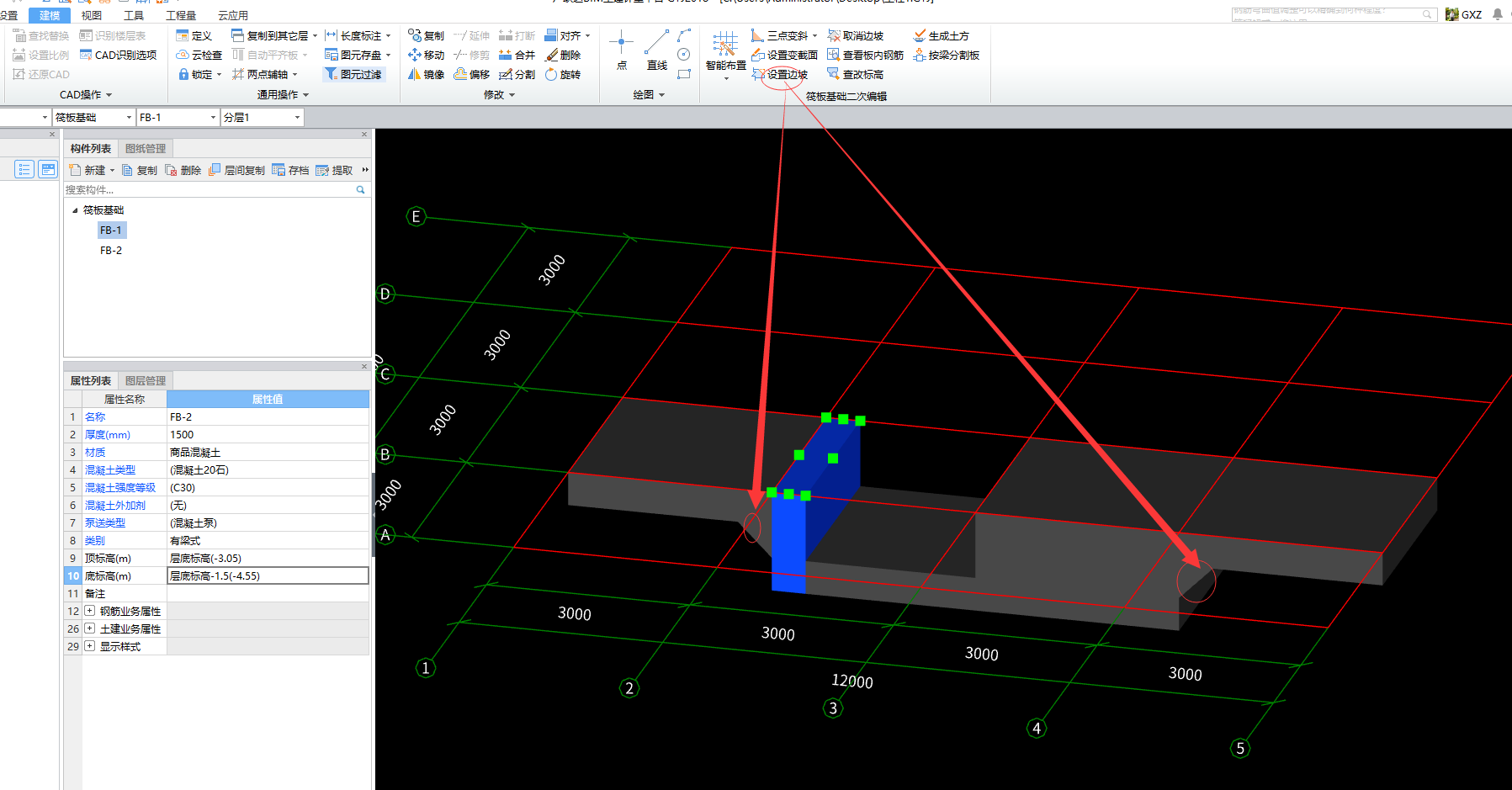Toggle panel view icon in left panel
The height and width of the screenshot is (790, 1512).
point(48,169)
